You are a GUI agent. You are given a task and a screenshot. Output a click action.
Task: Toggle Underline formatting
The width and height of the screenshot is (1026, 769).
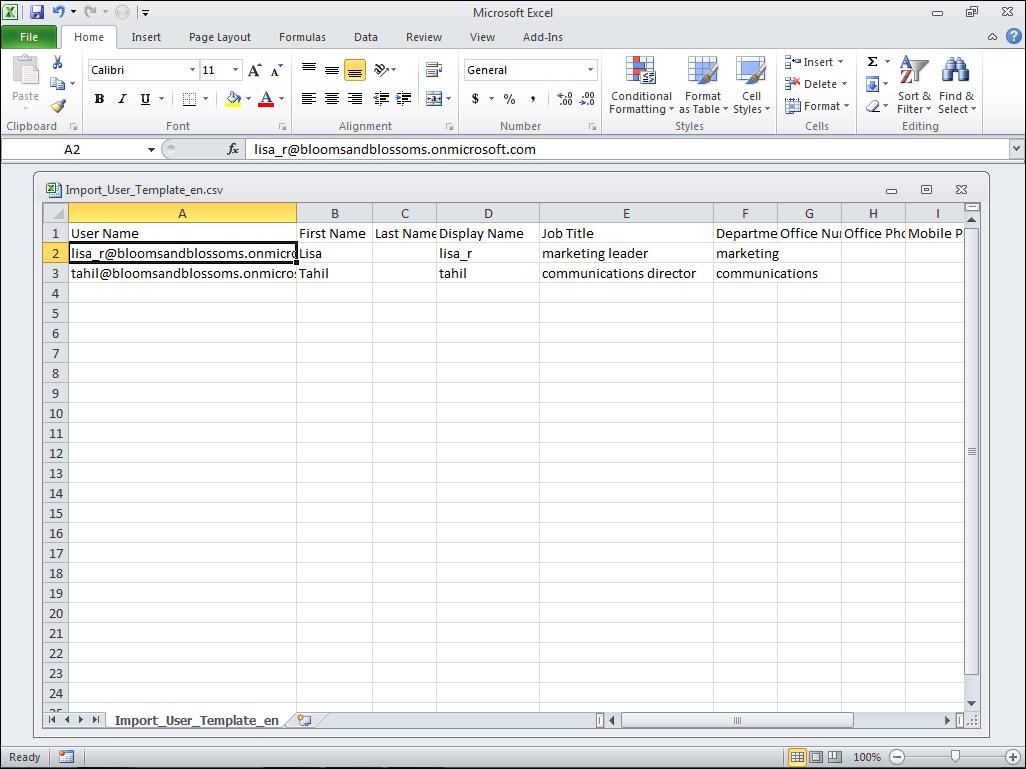(x=145, y=99)
